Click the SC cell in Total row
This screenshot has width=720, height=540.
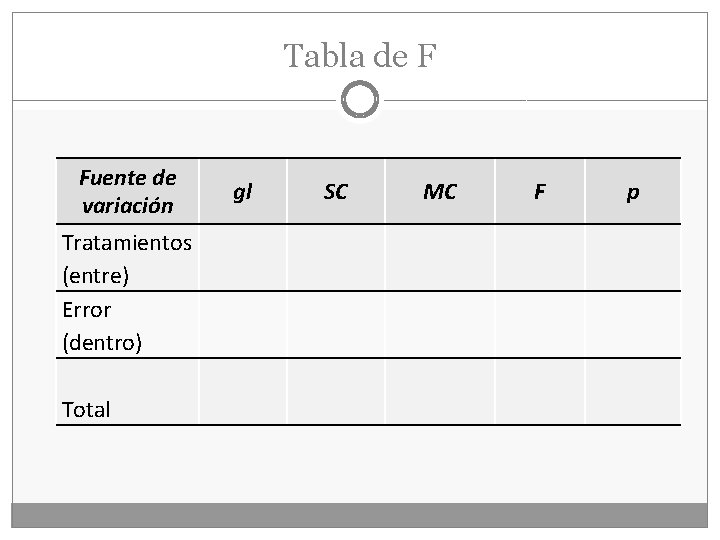336,392
